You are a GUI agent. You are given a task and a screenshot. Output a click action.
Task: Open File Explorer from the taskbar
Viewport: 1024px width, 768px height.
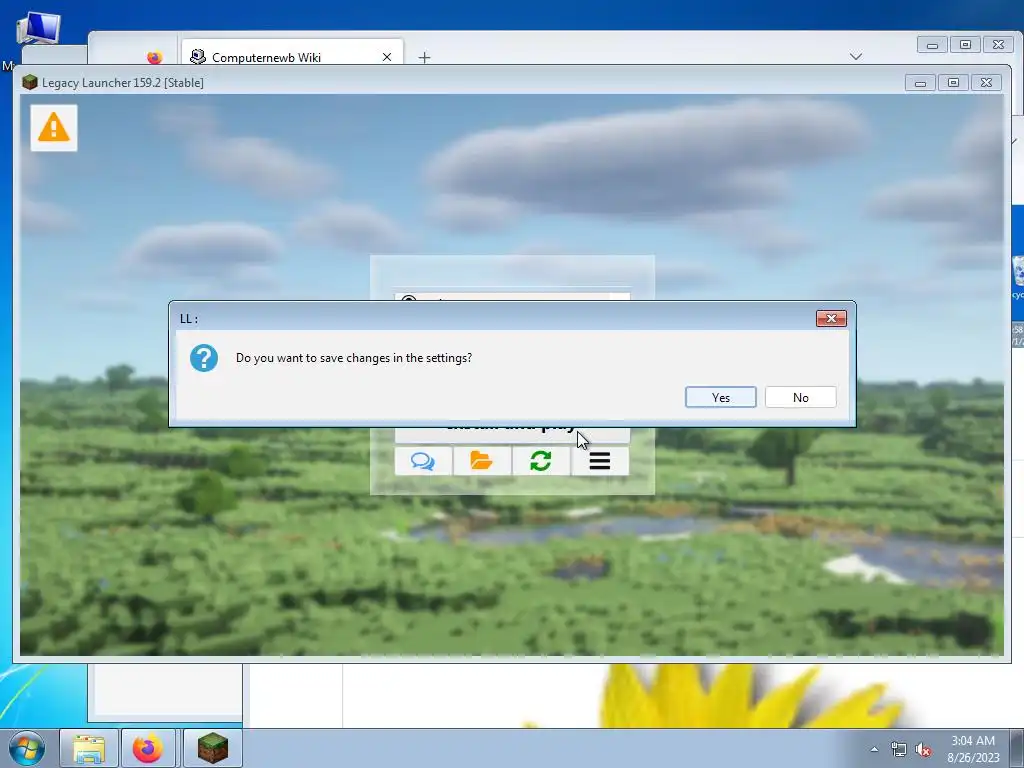(89, 748)
